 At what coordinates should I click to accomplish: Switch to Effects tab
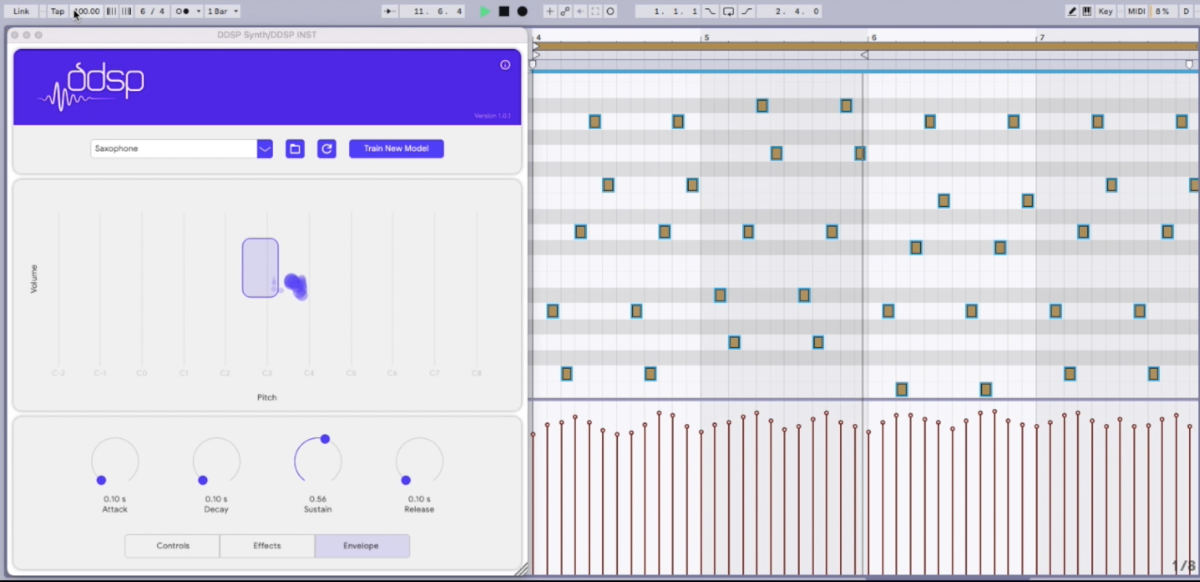(x=267, y=546)
